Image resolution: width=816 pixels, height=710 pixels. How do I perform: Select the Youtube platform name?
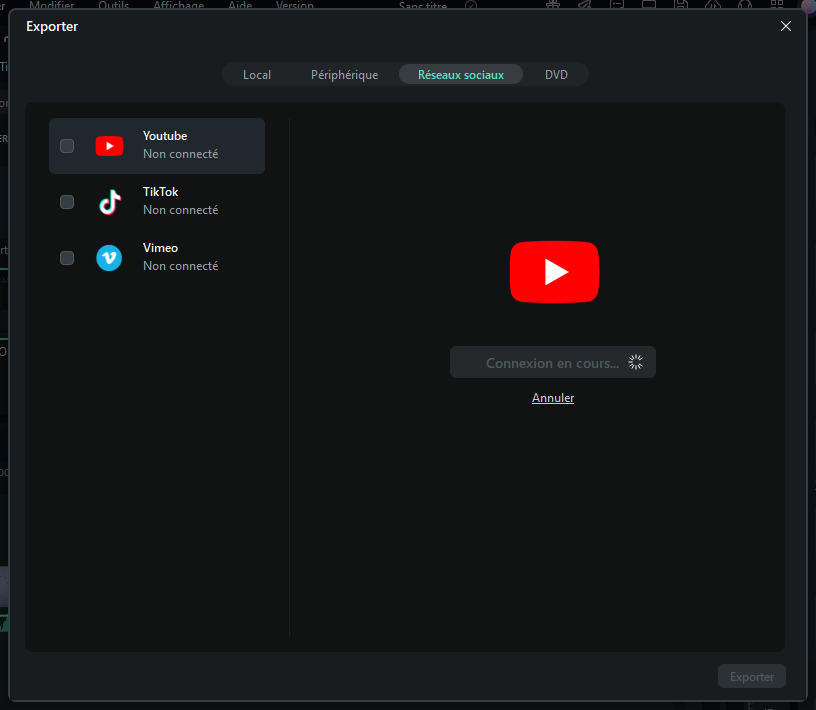click(x=165, y=136)
